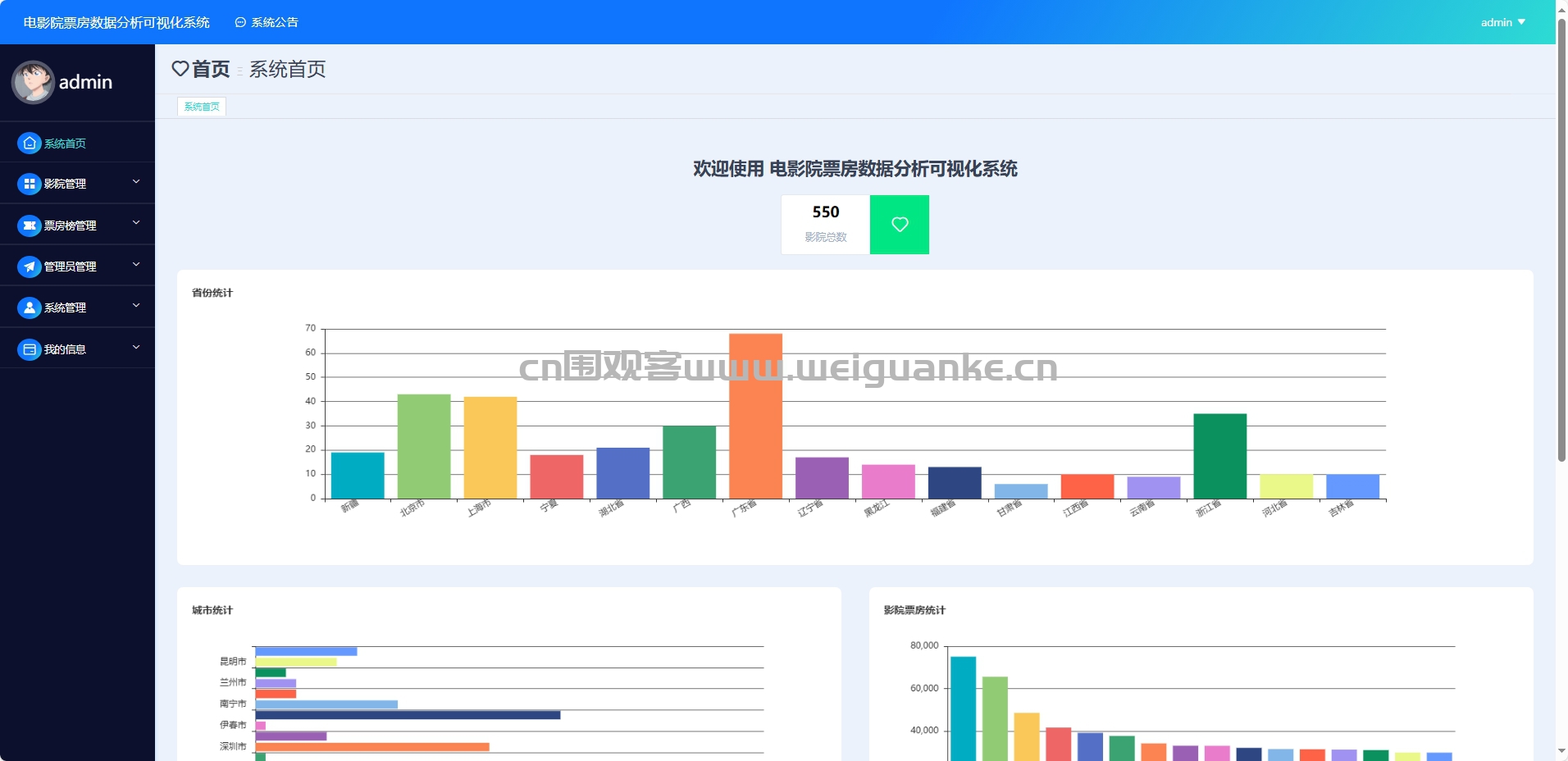Image resolution: width=1568 pixels, height=761 pixels.
Task: Click the user icon for 系统管理
Action: [30, 308]
